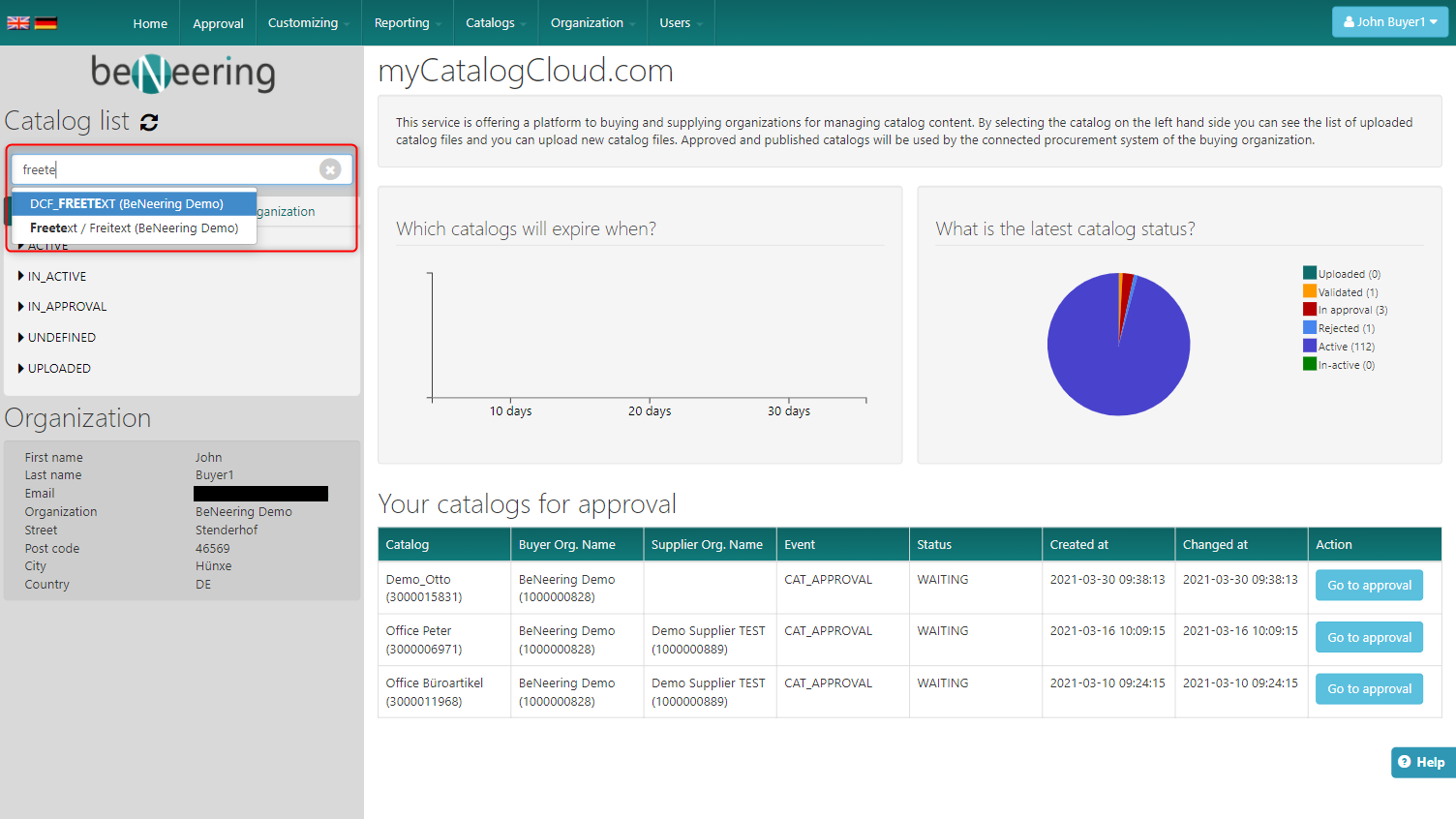The image size is (1456, 819).
Task: Open the John Buyer1 user menu
Action: click(1389, 22)
